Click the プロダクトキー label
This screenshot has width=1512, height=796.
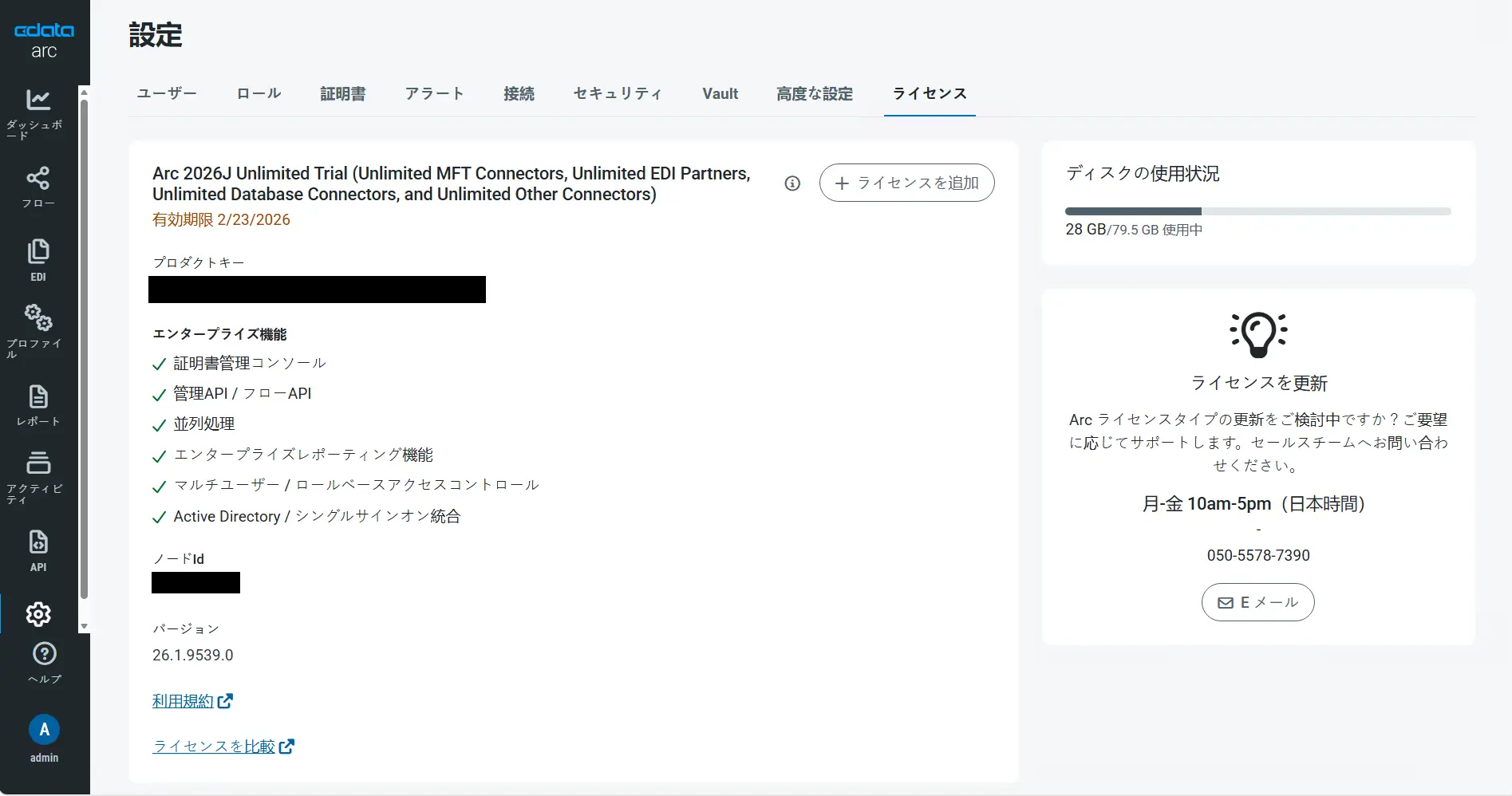199,262
